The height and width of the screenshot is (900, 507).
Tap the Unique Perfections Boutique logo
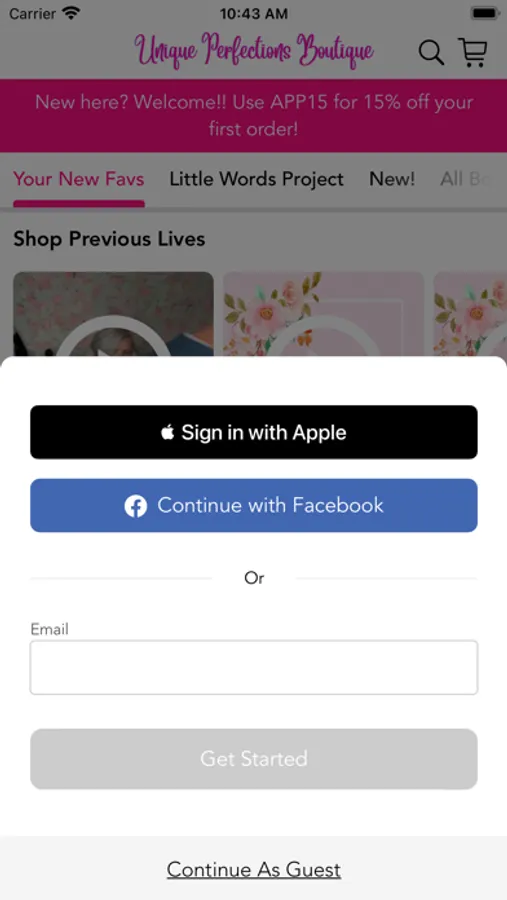tap(254, 51)
